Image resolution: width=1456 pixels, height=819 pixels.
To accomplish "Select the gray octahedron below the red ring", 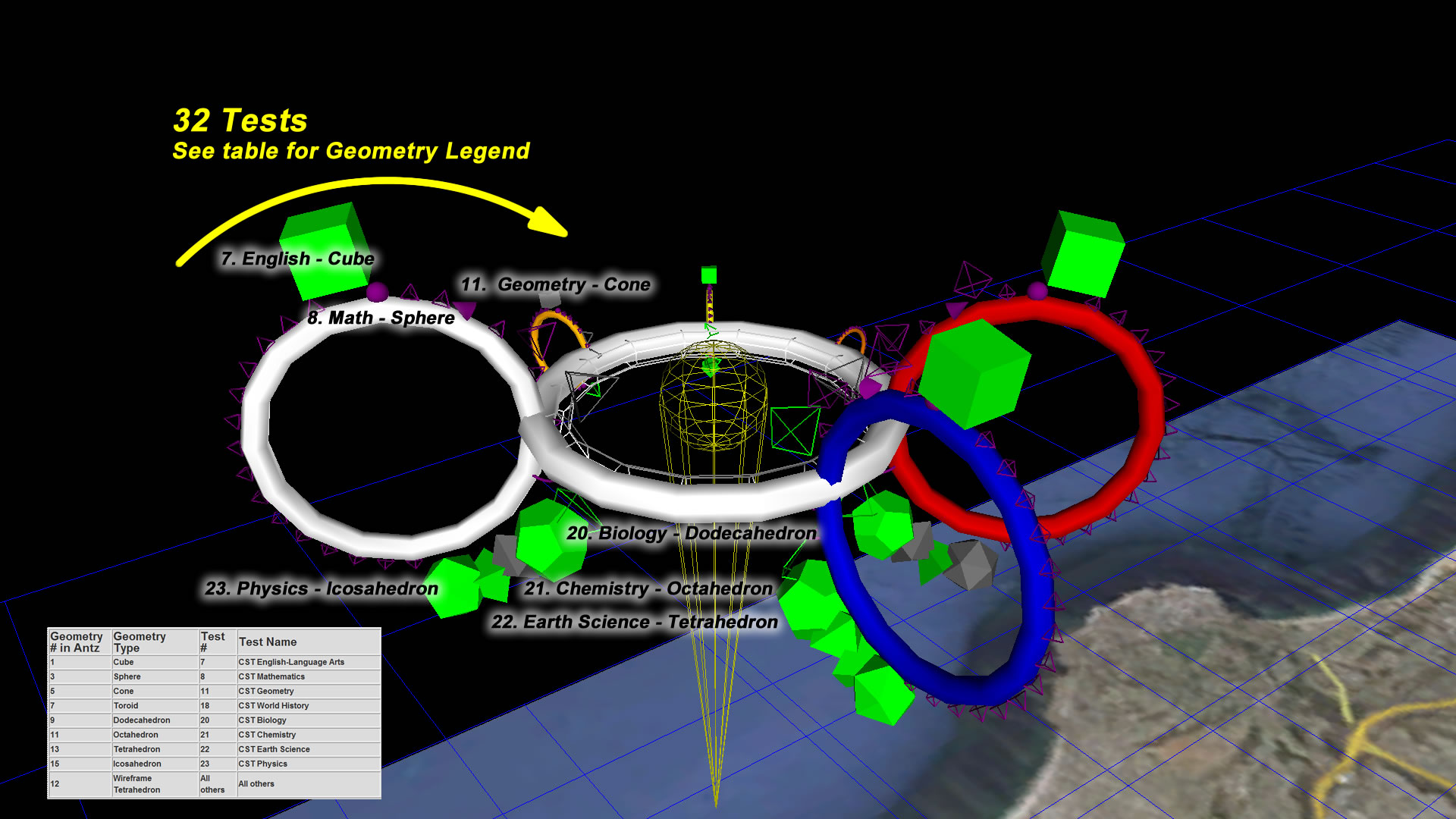I will coord(971,564).
